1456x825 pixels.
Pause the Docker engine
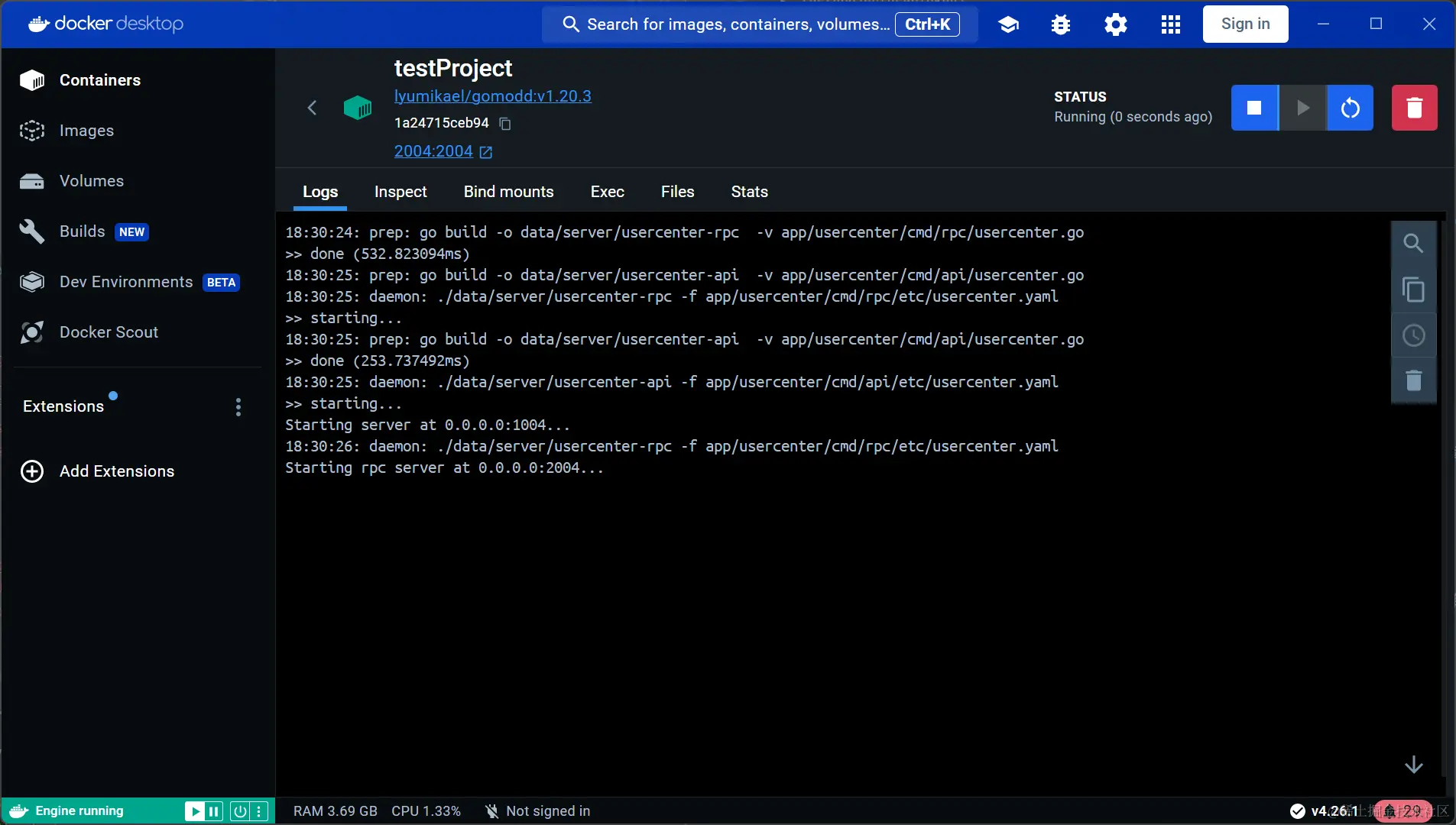click(214, 811)
